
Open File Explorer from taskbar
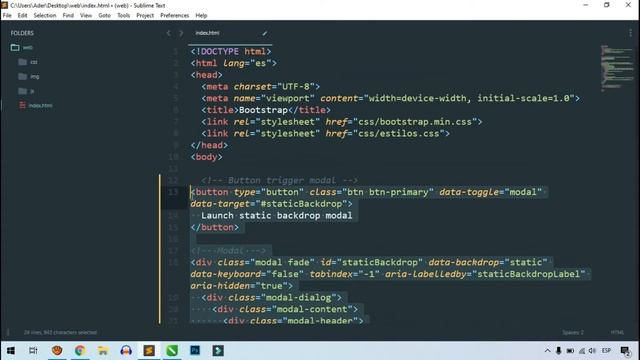[103, 351]
